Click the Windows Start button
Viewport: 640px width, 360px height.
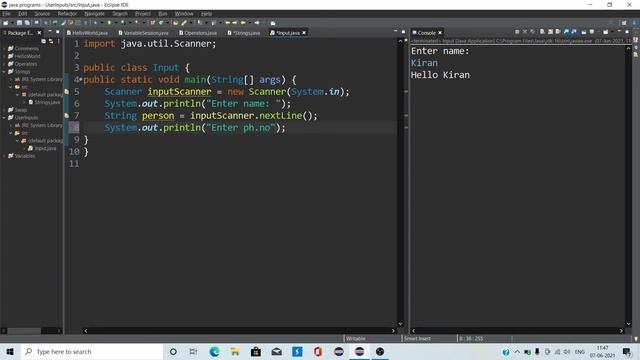[10, 351]
